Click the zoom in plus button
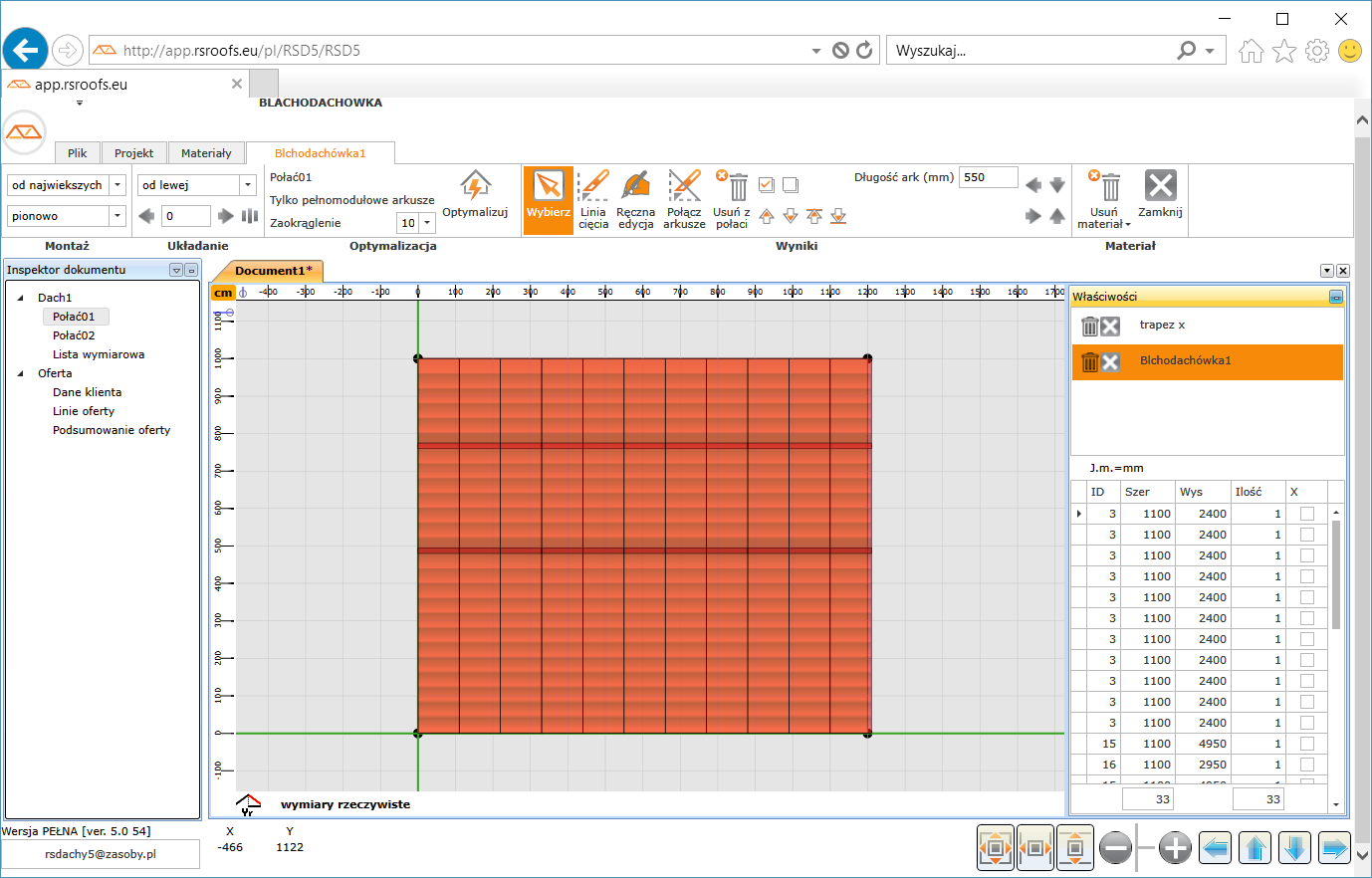This screenshot has width=1372, height=878. (x=1175, y=848)
